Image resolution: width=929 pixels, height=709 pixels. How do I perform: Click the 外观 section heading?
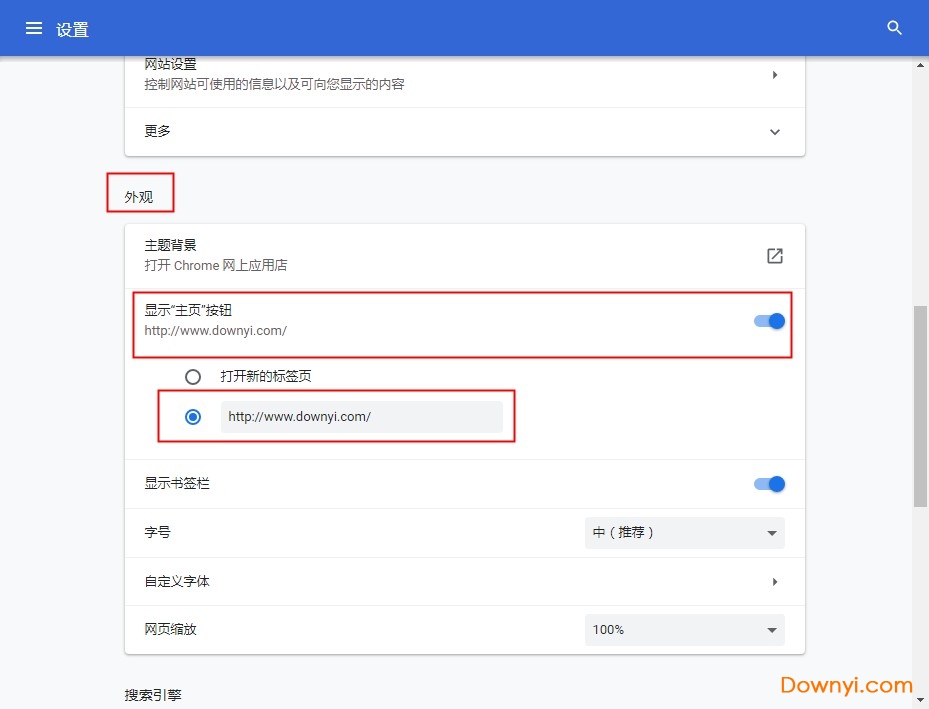point(139,197)
